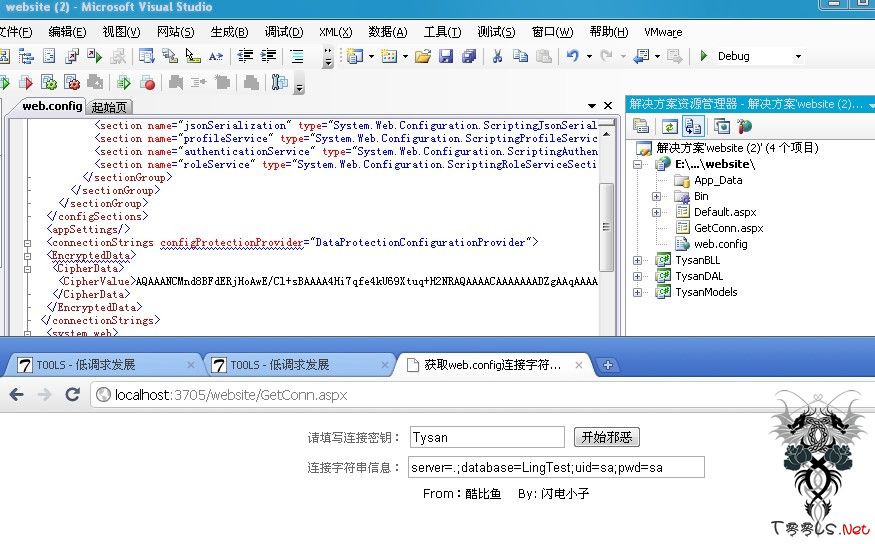Close the 获取web.config browser tab
This screenshot has height=544, width=875.
(x=579, y=365)
